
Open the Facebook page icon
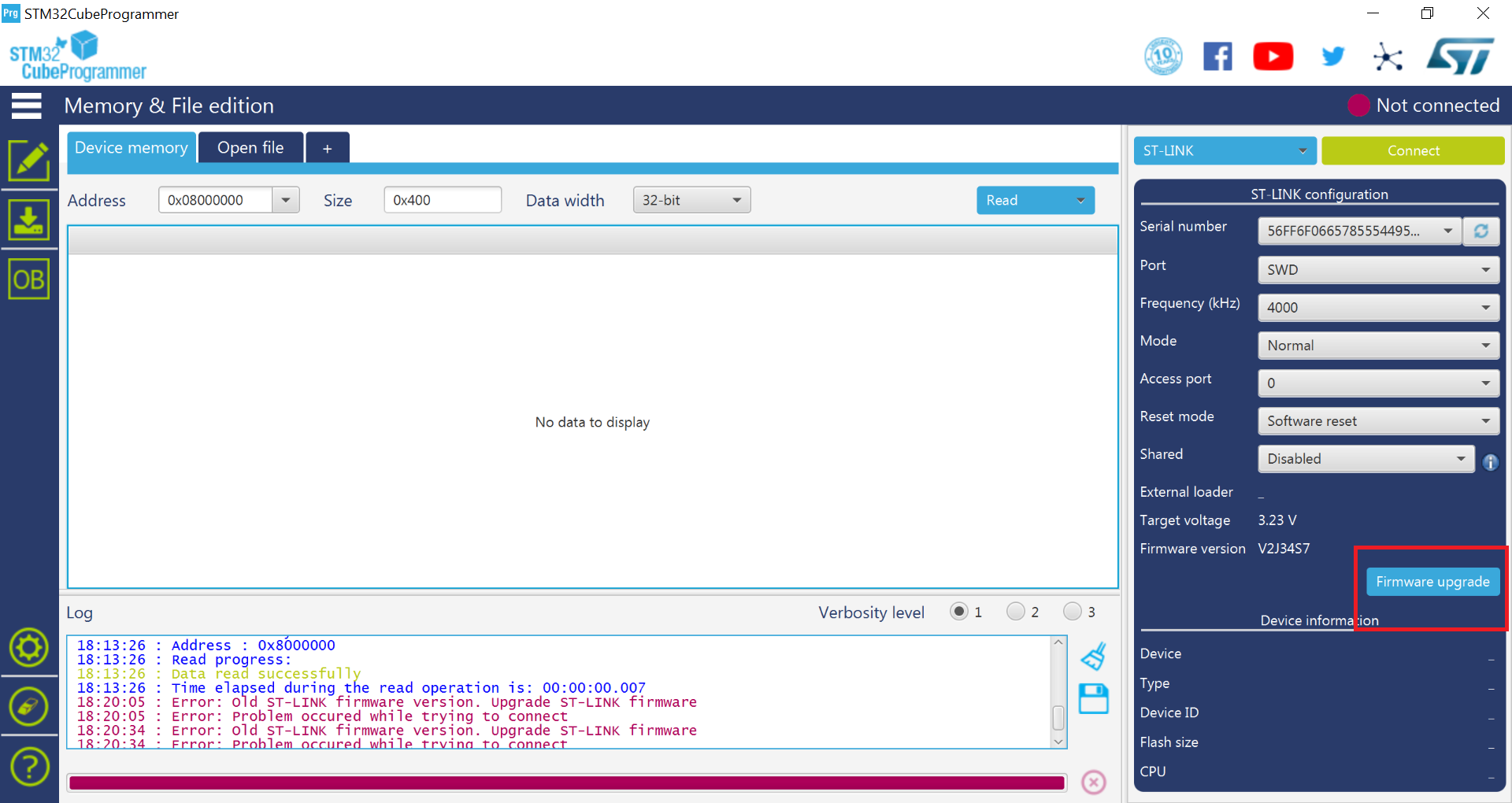click(1217, 57)
